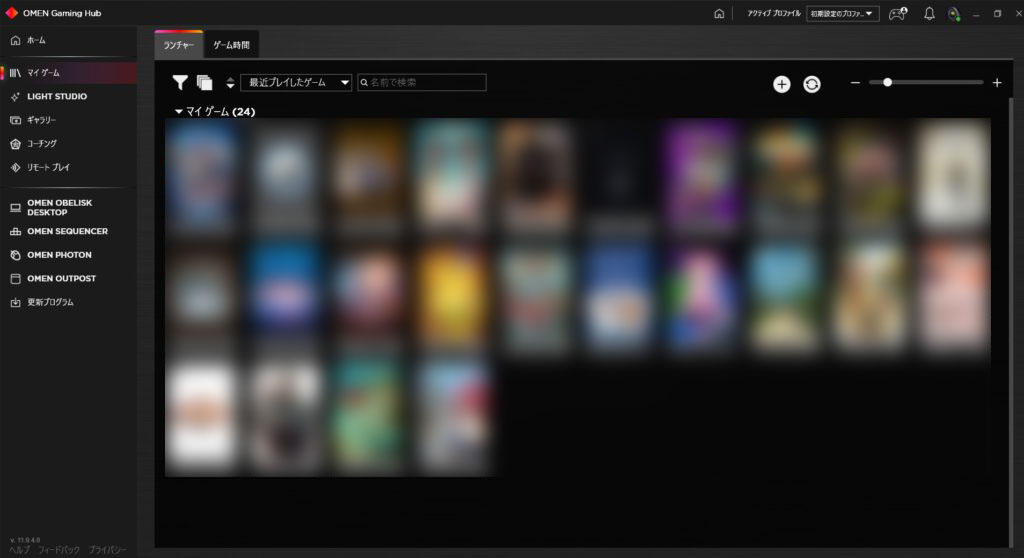
Task: Click the add game plus icon
Action: tap(781, 84)
